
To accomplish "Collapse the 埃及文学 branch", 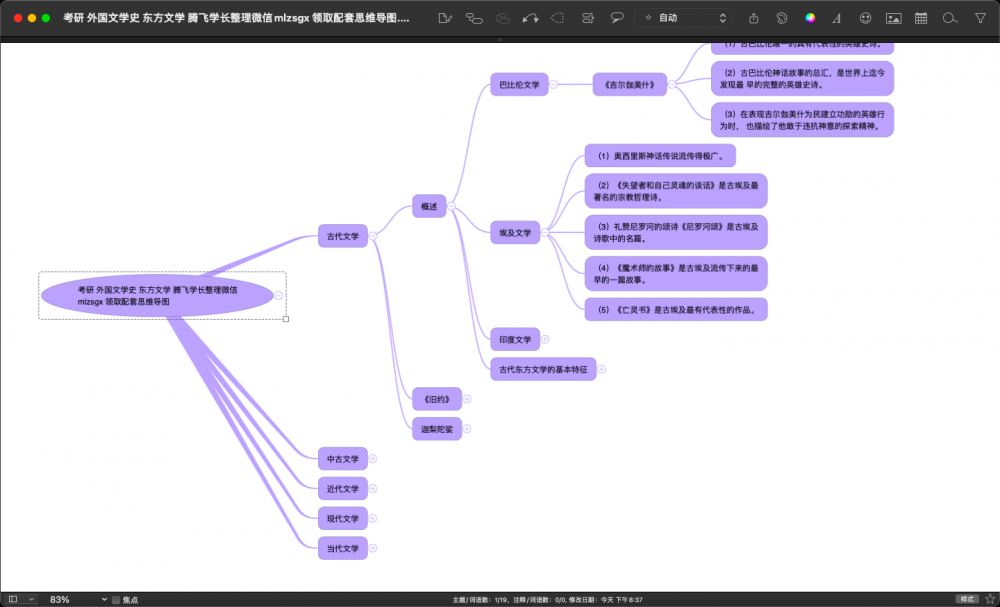I will [545, 233].
